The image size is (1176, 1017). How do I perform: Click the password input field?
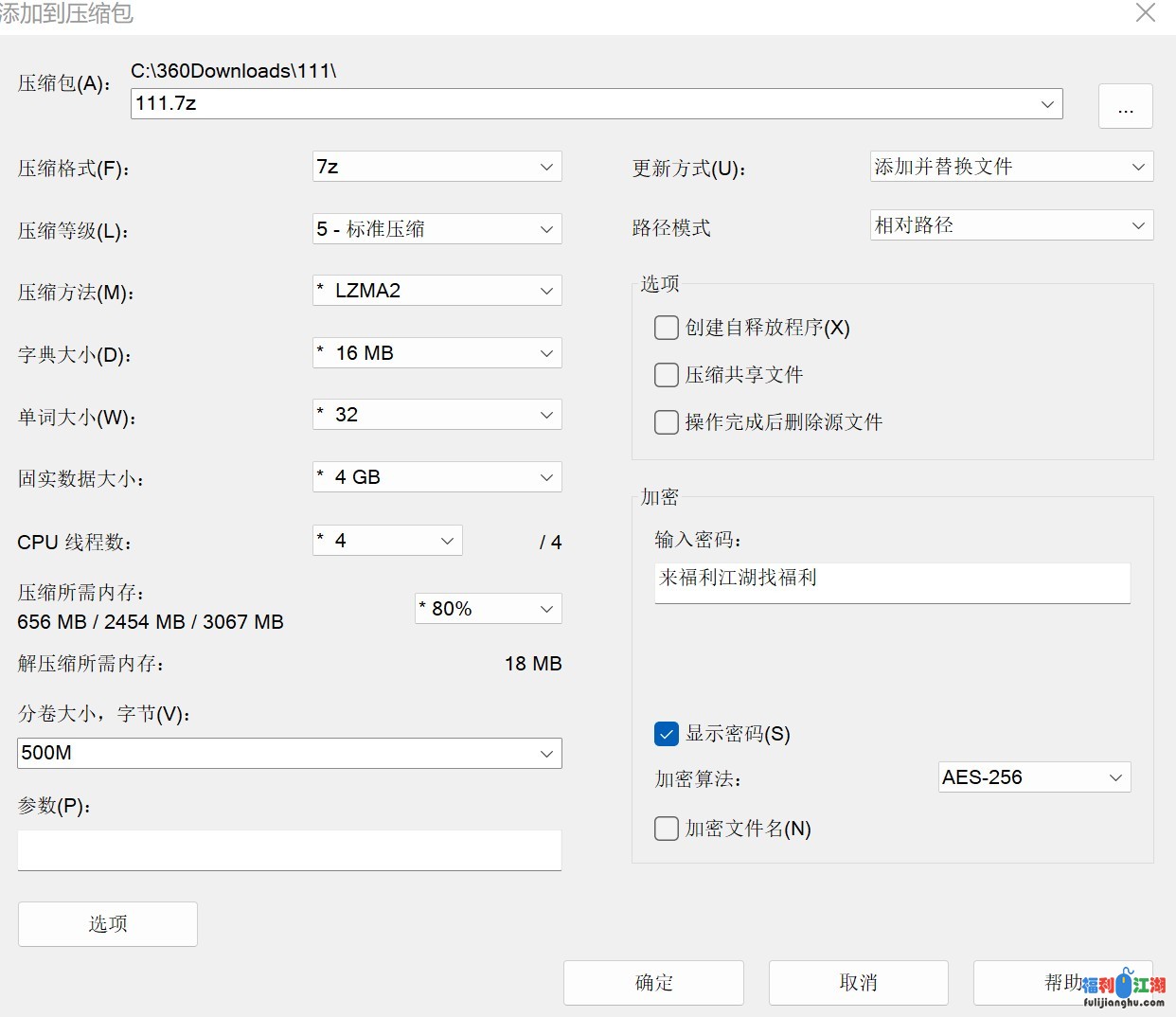(891, 582)
